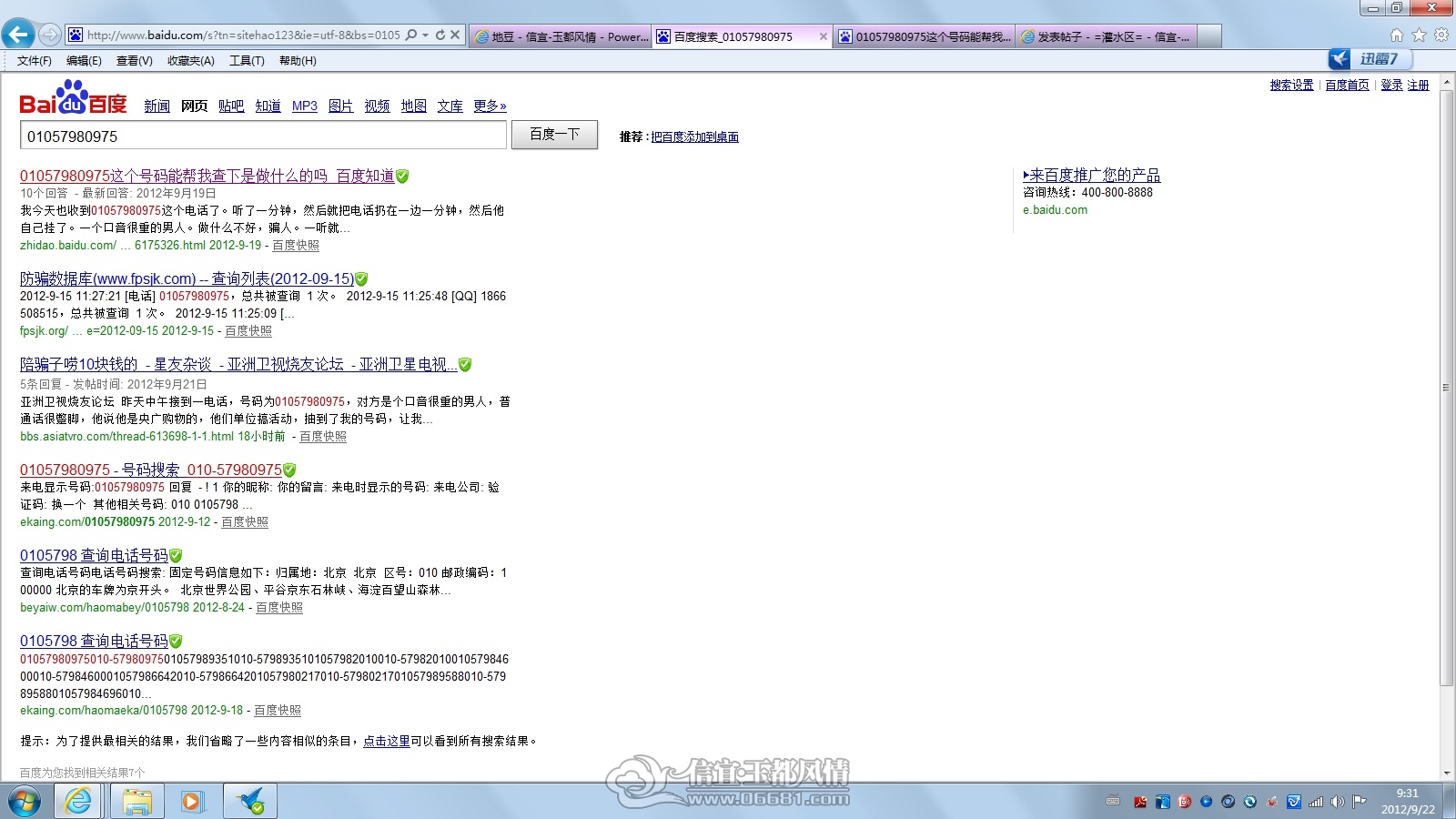
Task: Click the search magnifier in address bar
Action: coord(411,35)
